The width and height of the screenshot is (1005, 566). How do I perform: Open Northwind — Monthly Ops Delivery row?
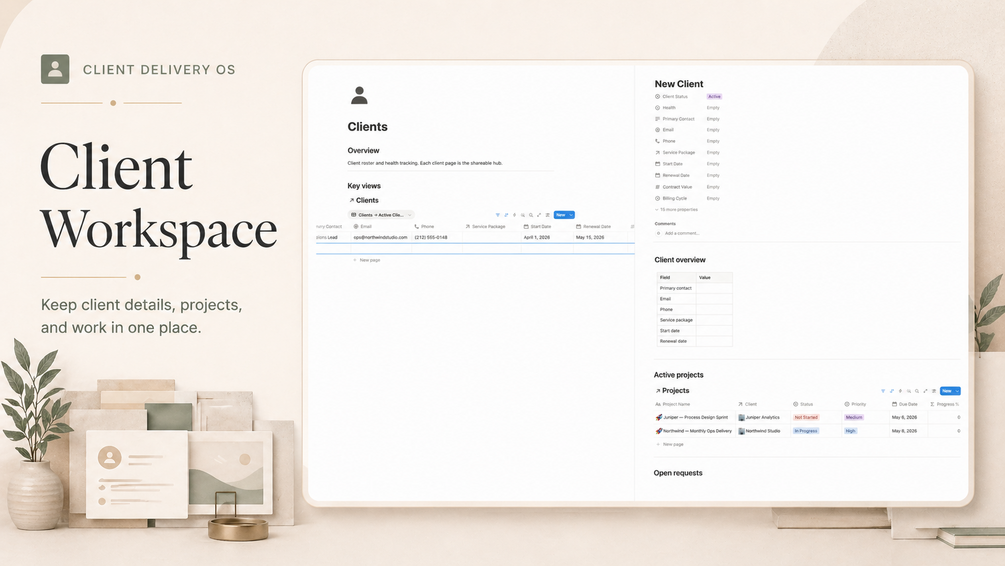click(697, 431)
